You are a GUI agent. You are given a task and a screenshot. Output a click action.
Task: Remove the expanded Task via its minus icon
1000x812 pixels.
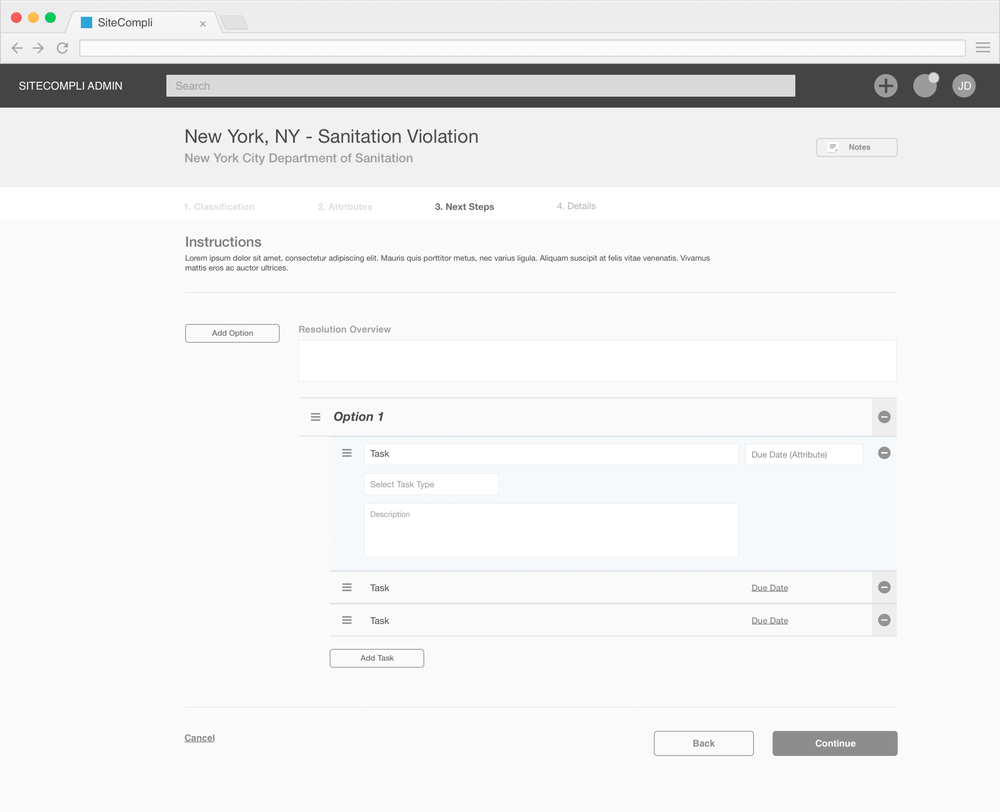click(x=883, y=453)
